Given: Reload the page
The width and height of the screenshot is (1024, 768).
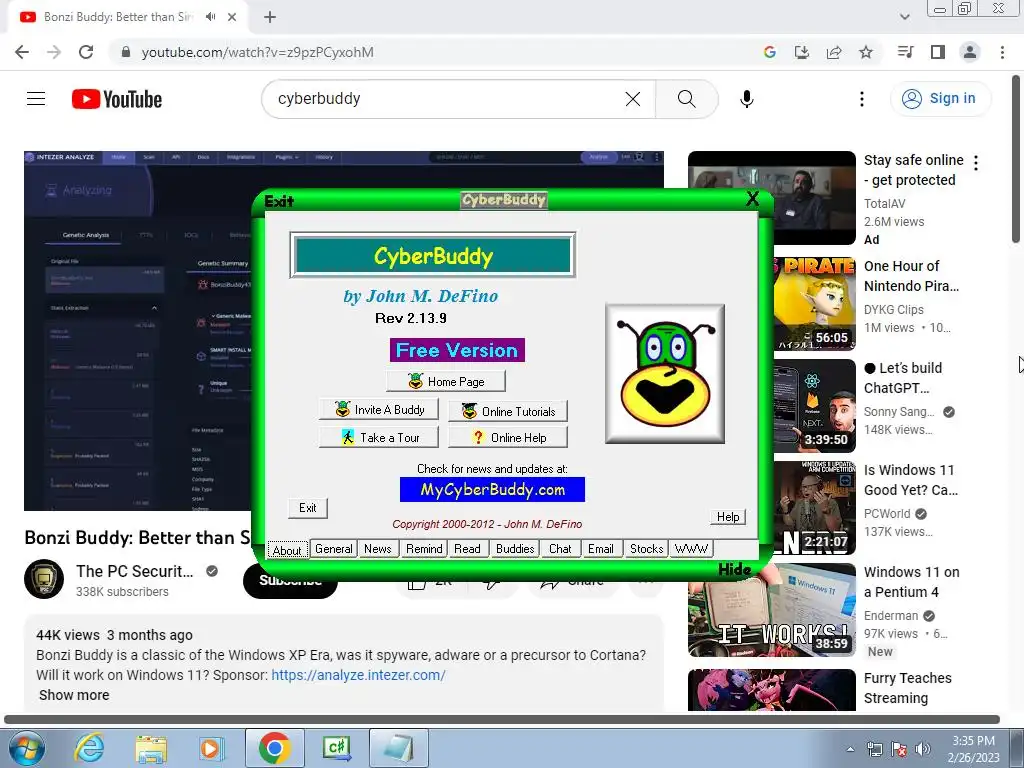Looking at the screenshot, I should pos(86,52).
